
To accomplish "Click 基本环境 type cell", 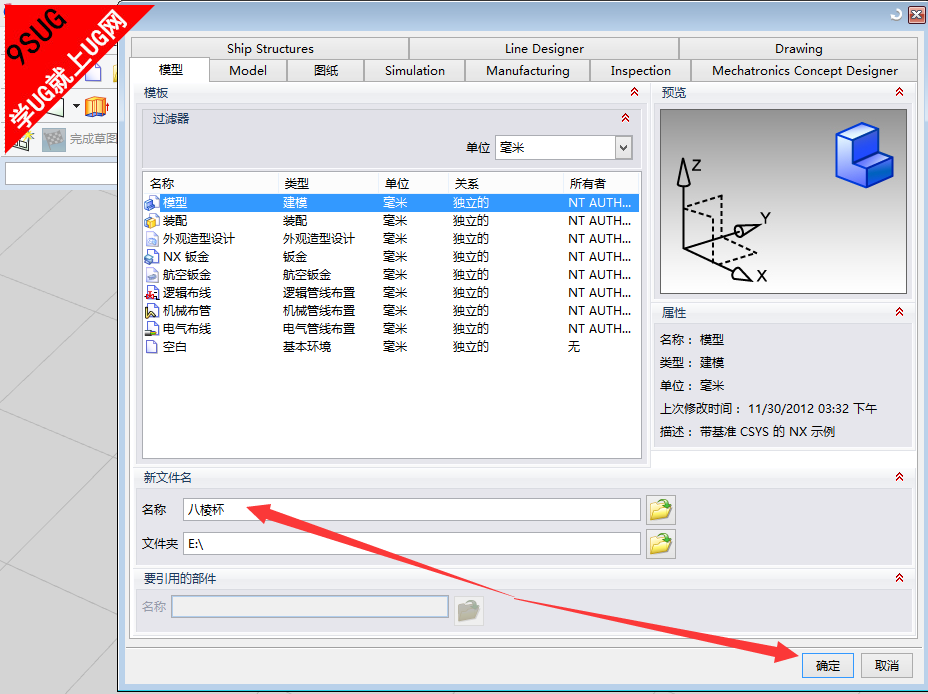I will point(307,347).
